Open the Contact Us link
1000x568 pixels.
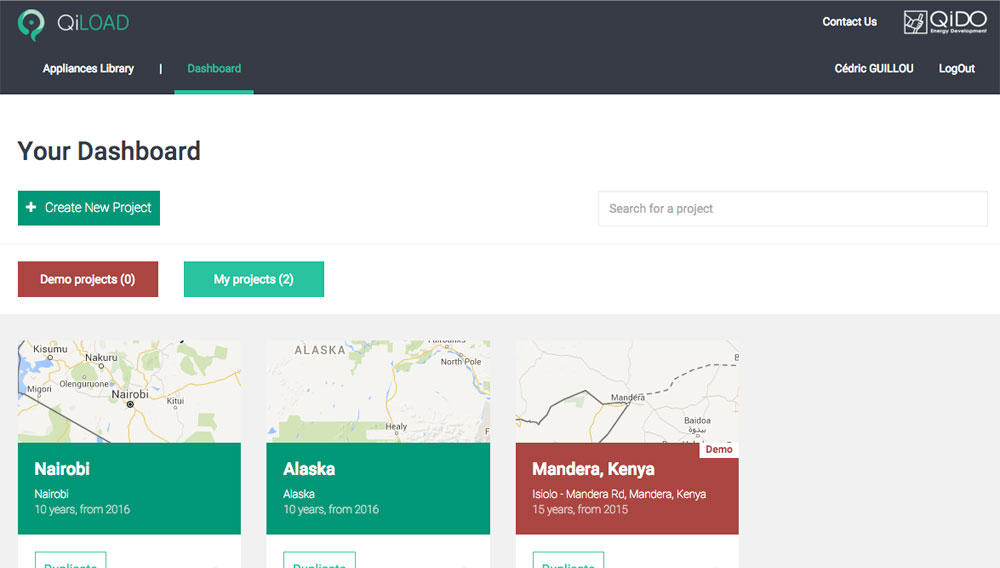pyautogui.click(x=849, y=22)
